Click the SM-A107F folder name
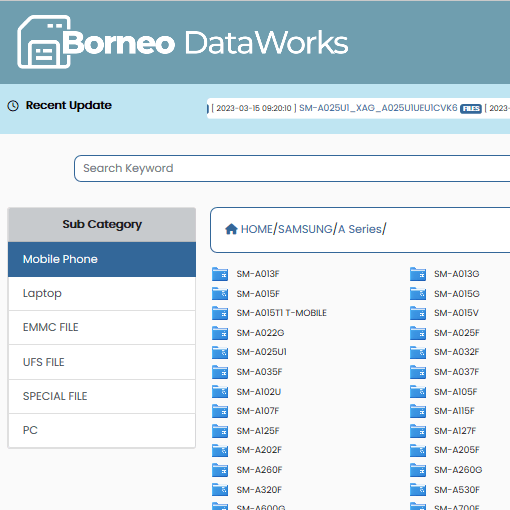 coord(258,411)
